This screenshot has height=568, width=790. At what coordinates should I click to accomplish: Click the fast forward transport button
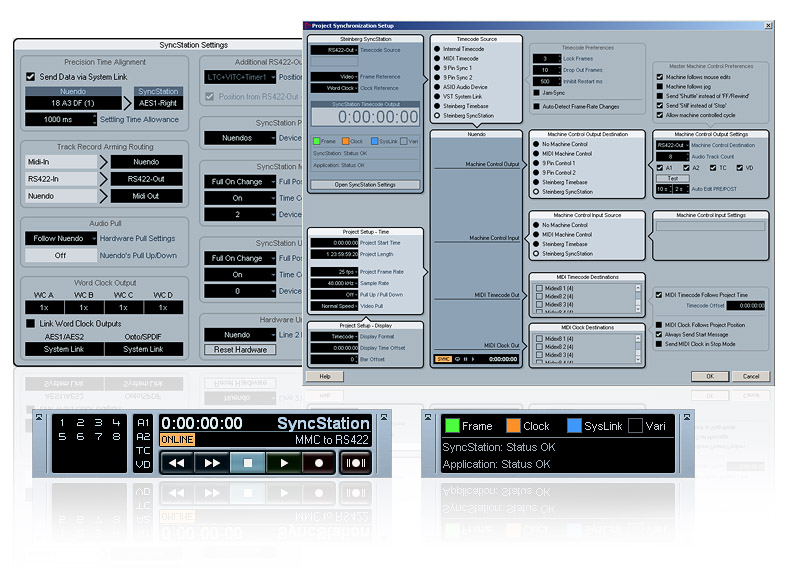[212, 463]
